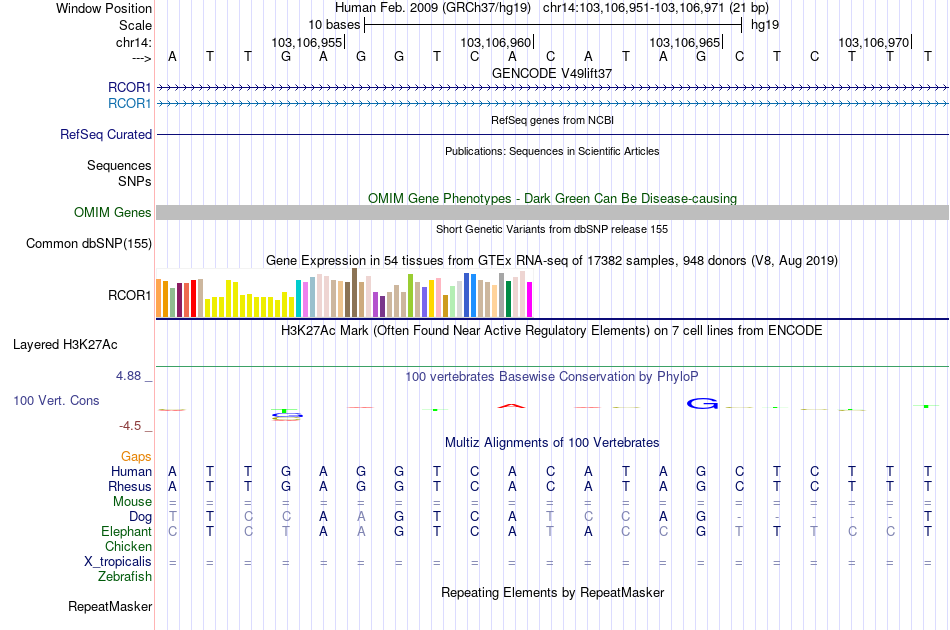Open the RepeatMasker track label
Image resolution: width=950 pixels, height=630 pixels.
[x=110, y=606]
